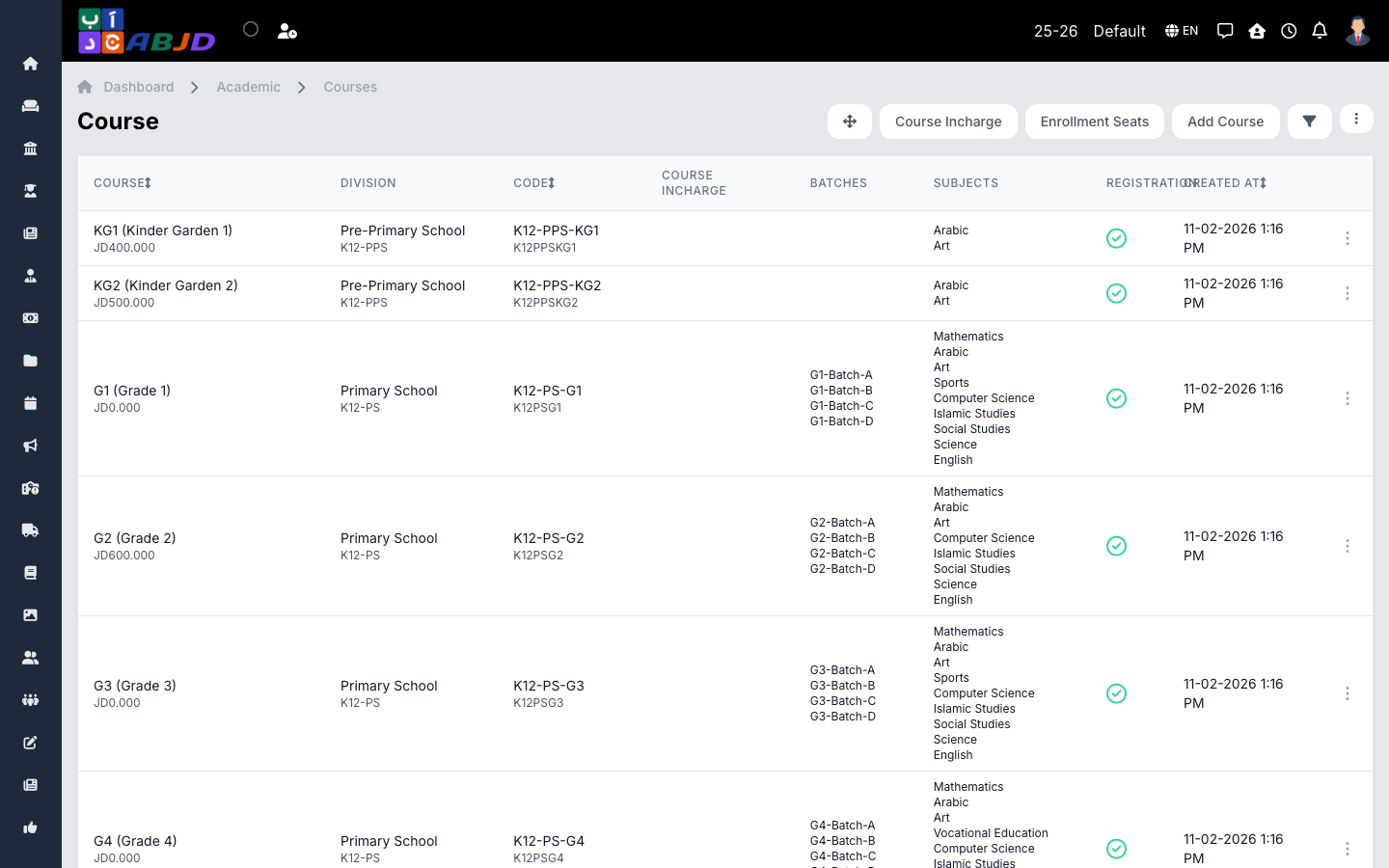Open the Default selector in the header
The height and width of the screenshot is (868, 1389).
click(1119, 31)
